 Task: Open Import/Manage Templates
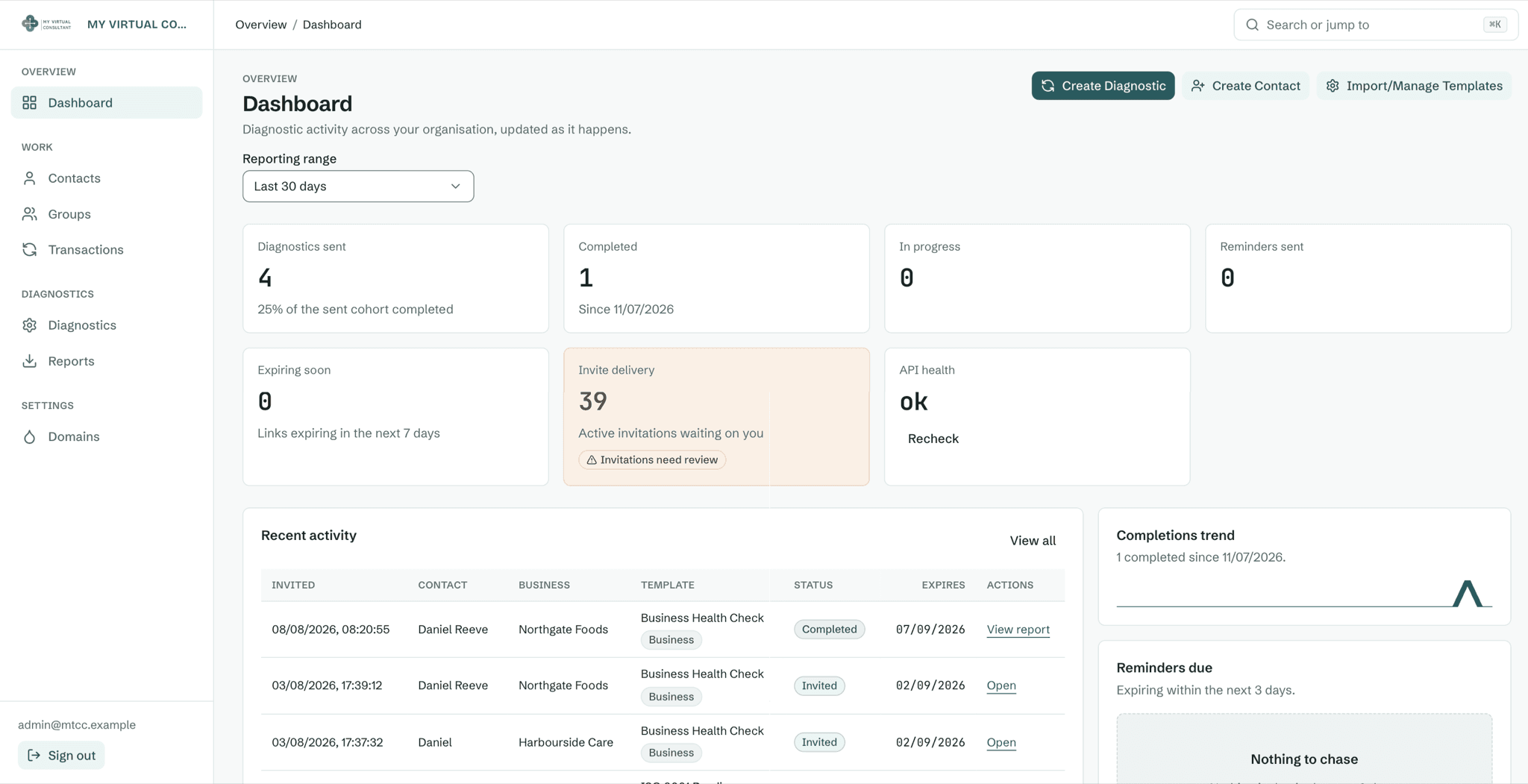pyautogui.click(x=1414, y=86)
